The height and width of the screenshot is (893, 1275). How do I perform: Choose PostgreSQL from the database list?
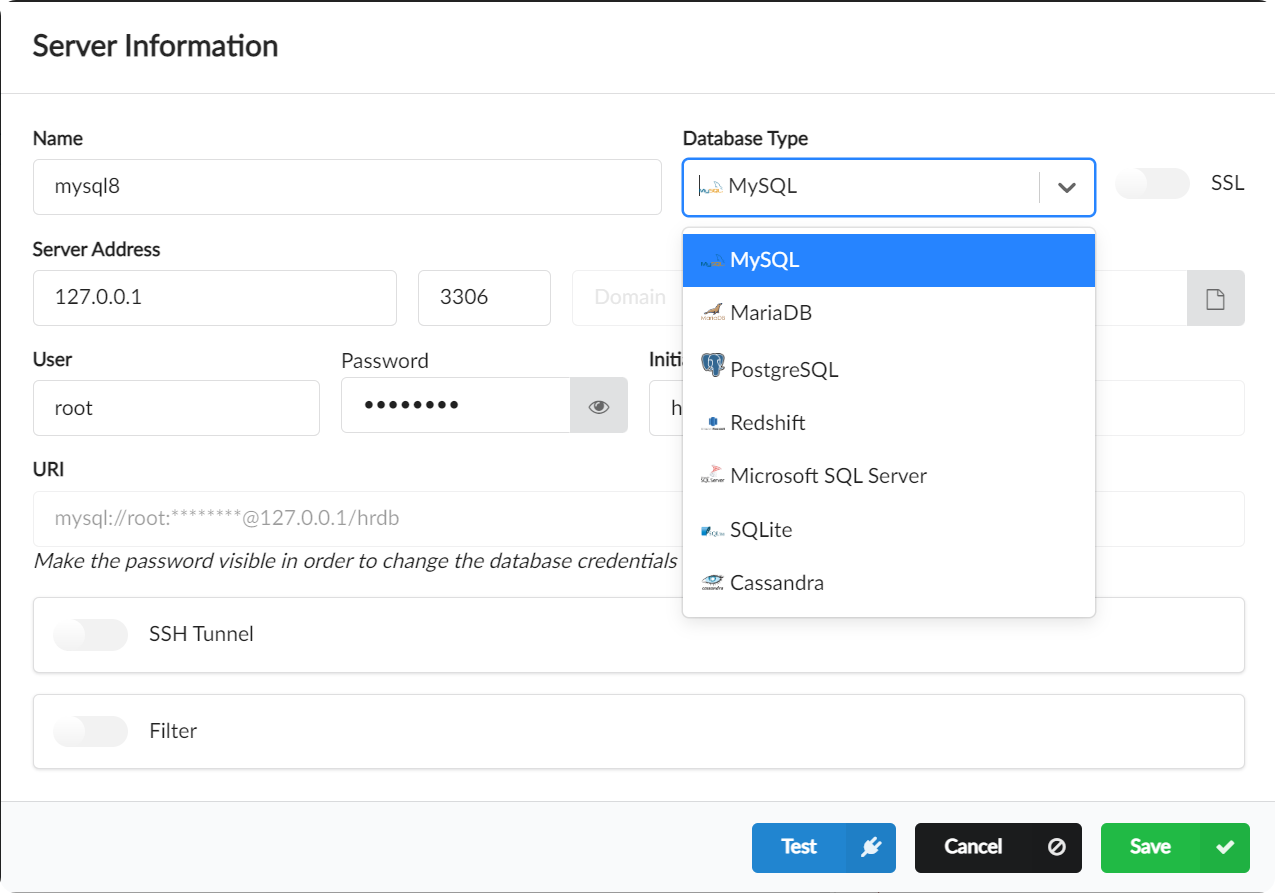coord(784,370)
